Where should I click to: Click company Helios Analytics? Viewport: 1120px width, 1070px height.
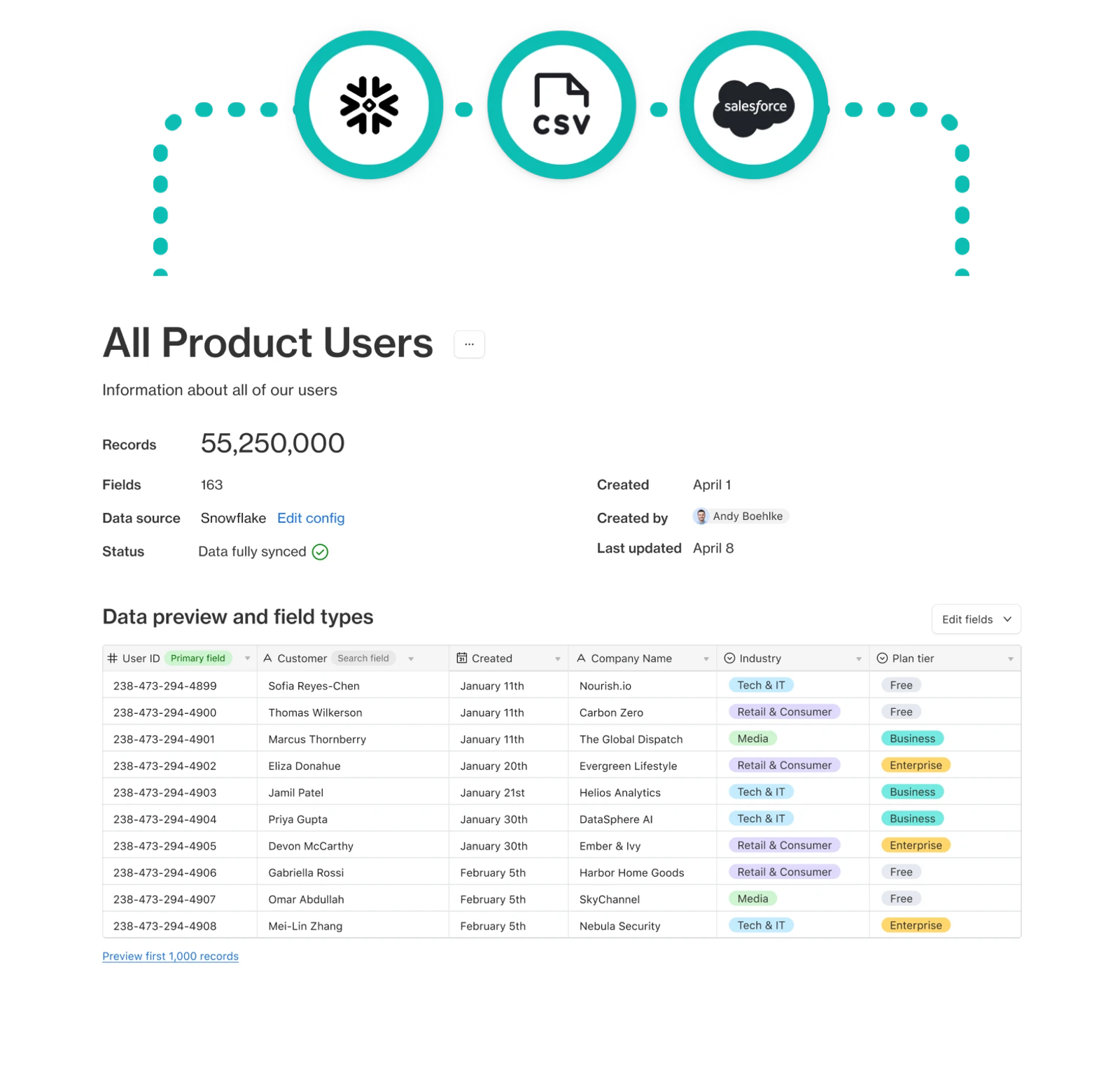[619, 793]
